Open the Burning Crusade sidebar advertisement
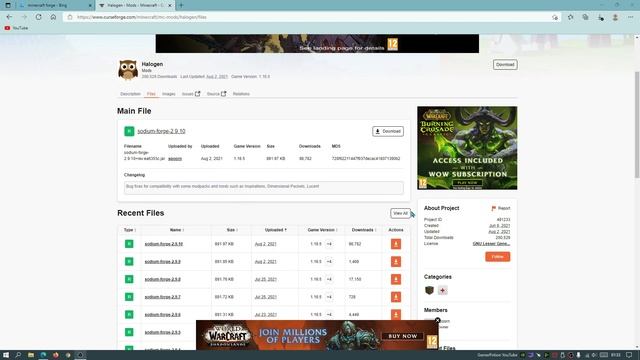The image size is (640, 360). pos(467,148)
